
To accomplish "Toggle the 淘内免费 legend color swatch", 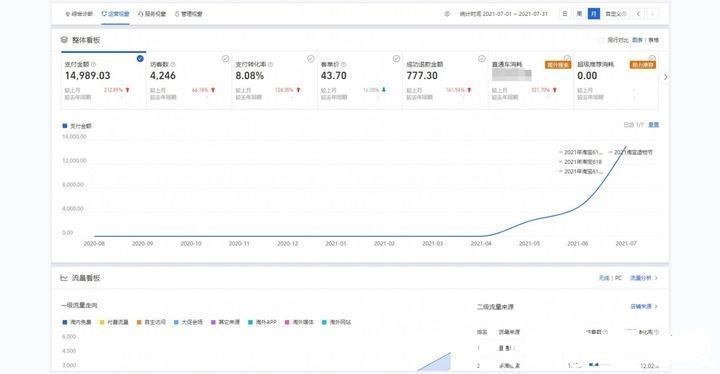I will (65, 323).
